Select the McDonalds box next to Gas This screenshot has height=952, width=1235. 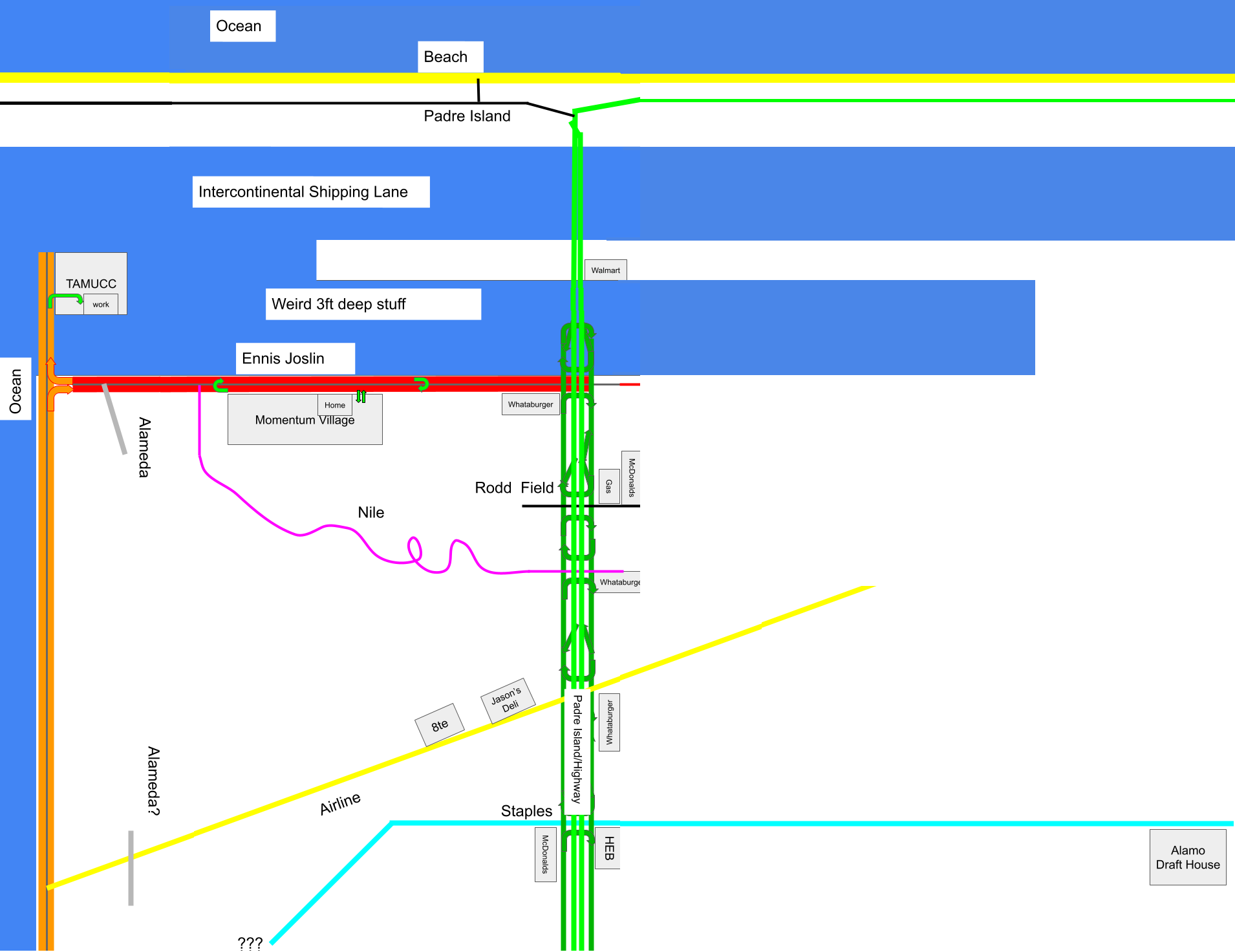631,477
